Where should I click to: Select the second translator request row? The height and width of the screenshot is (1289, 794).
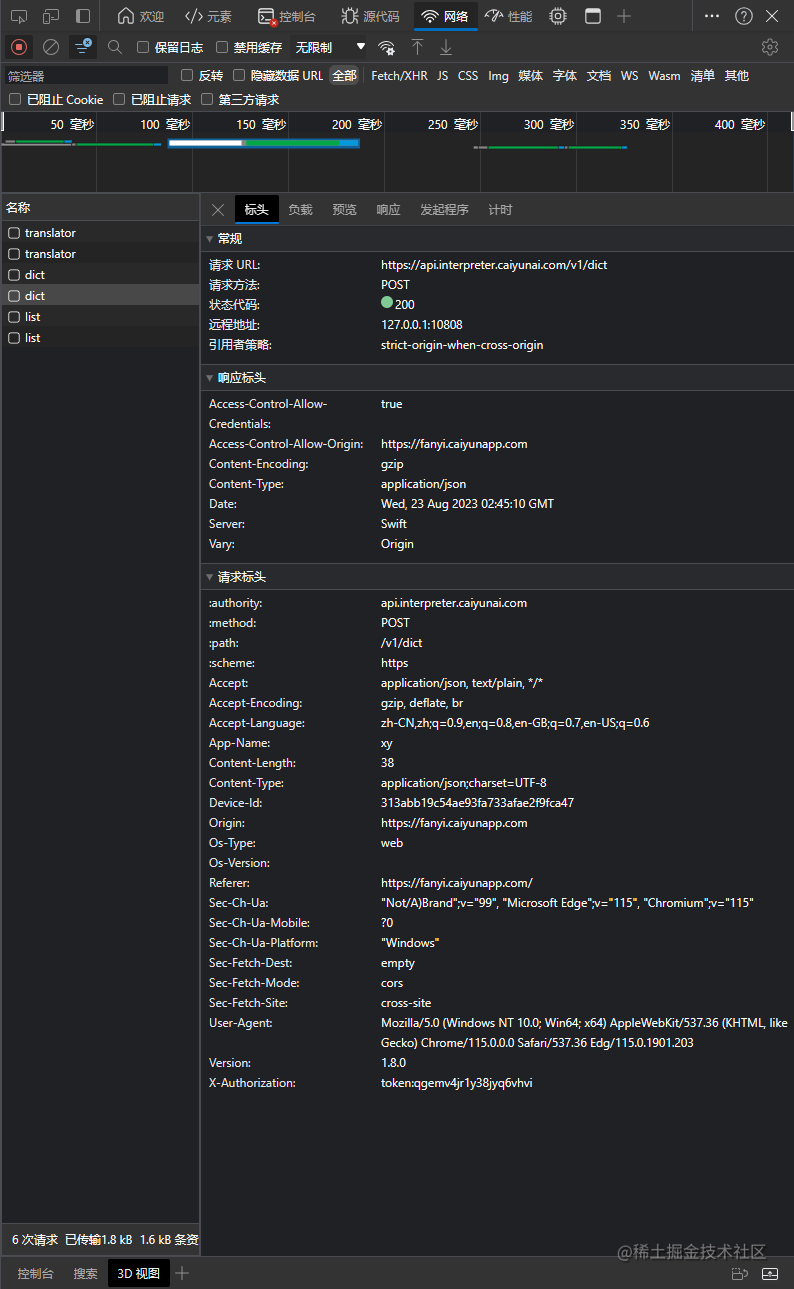(x=100, y=254)
